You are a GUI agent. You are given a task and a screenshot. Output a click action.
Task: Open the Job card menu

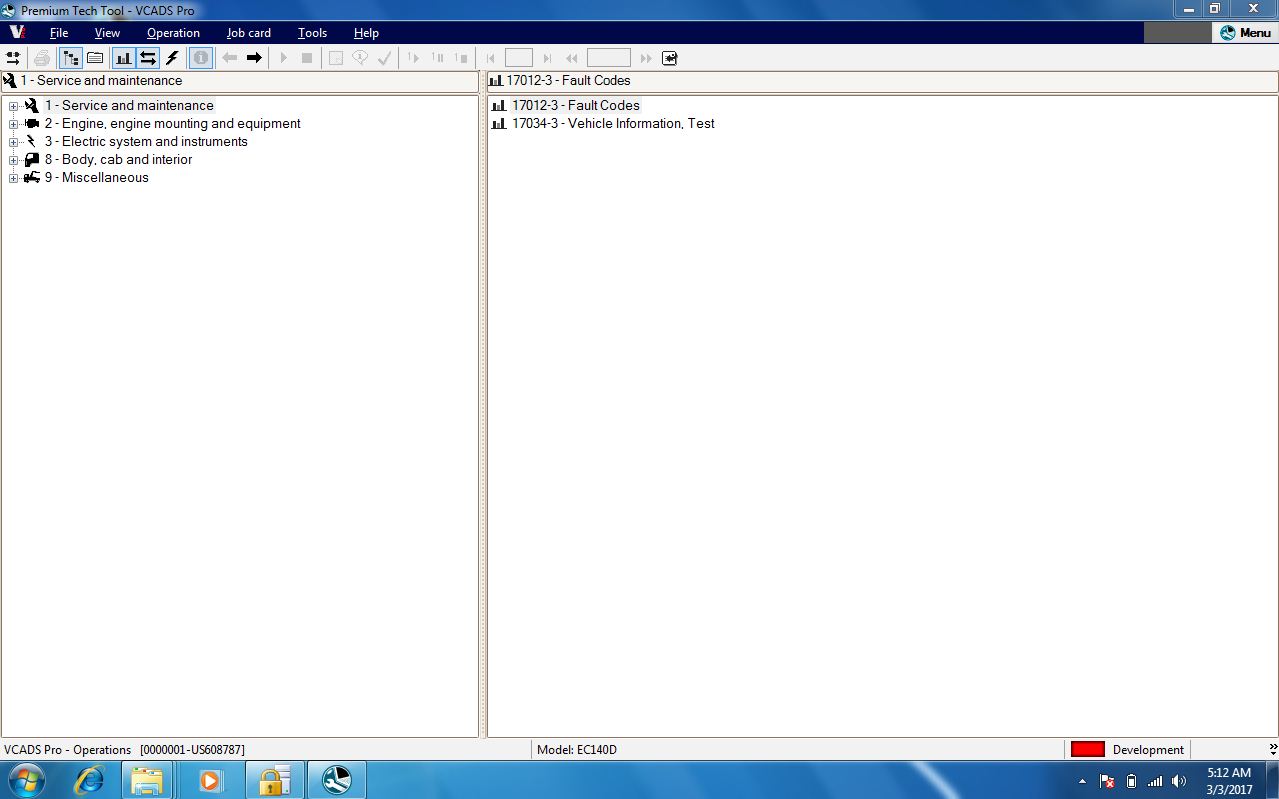[249, 33]
